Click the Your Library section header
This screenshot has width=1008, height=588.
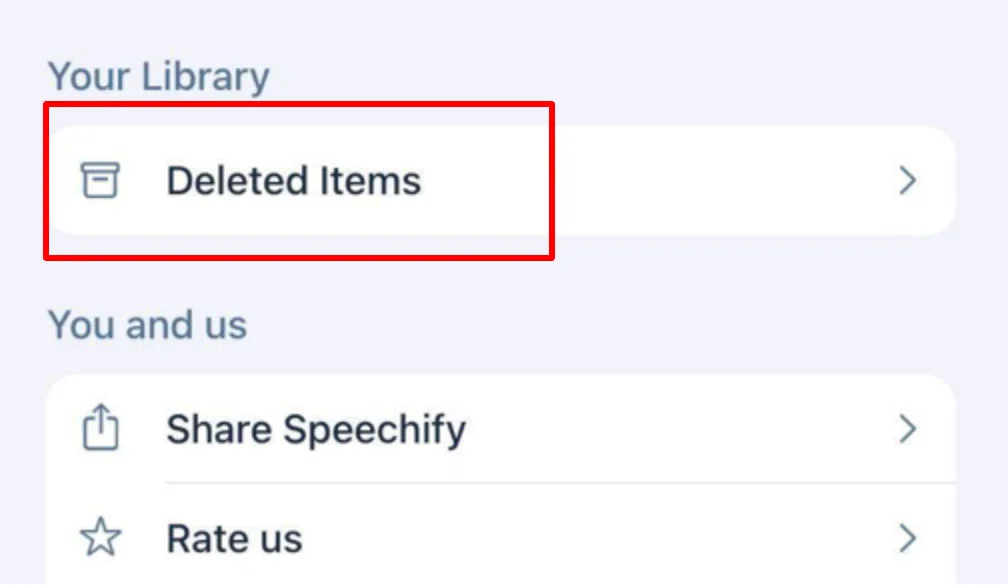(159, 77)
